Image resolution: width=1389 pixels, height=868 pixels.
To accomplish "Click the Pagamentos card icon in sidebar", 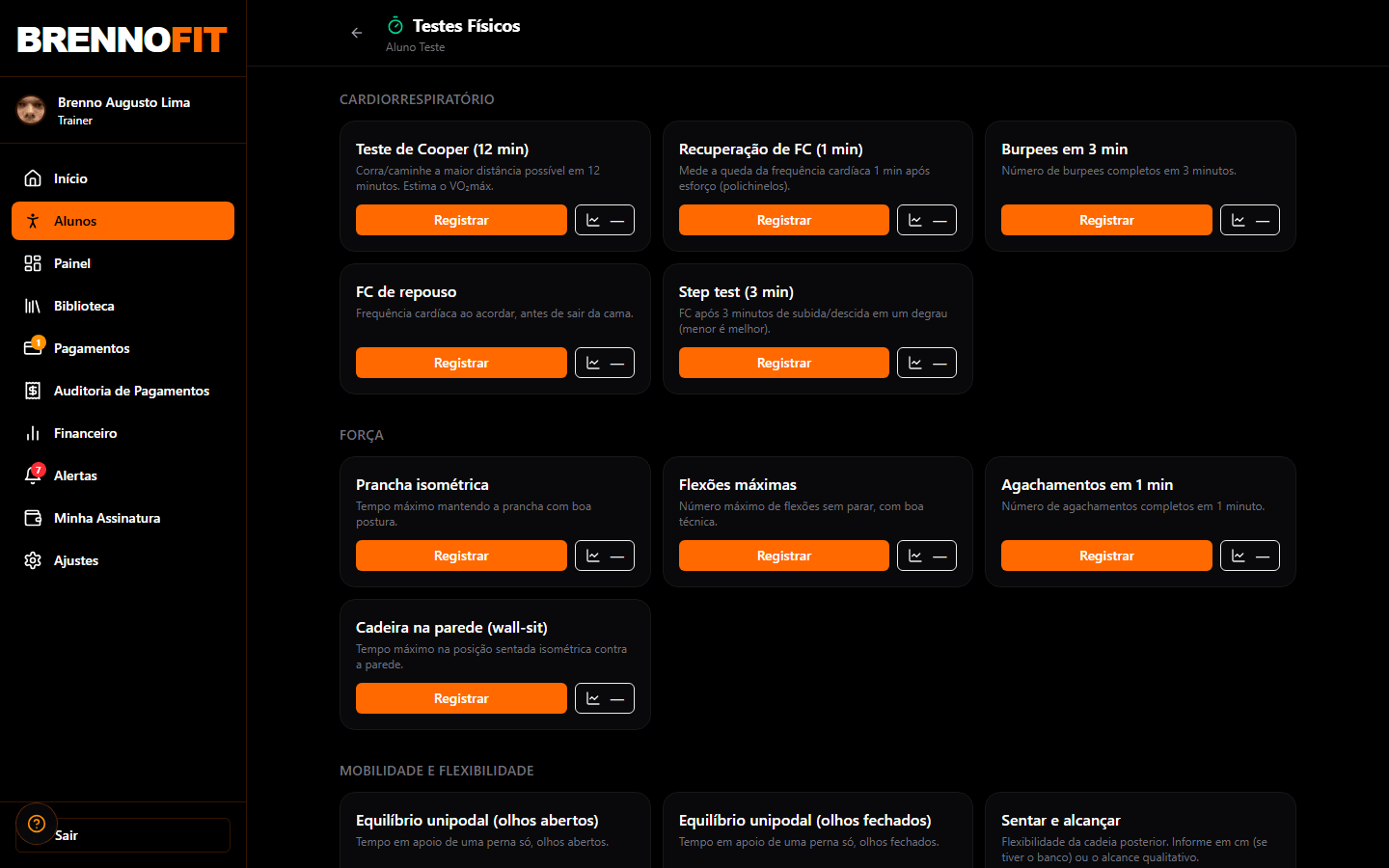I will pos(33,348).
